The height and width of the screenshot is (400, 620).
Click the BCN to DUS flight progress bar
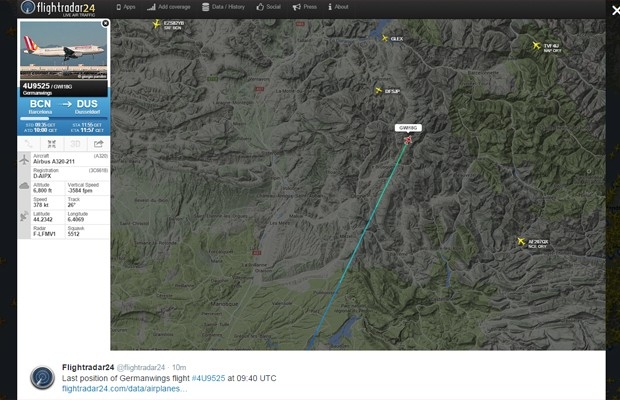(64, 118)
